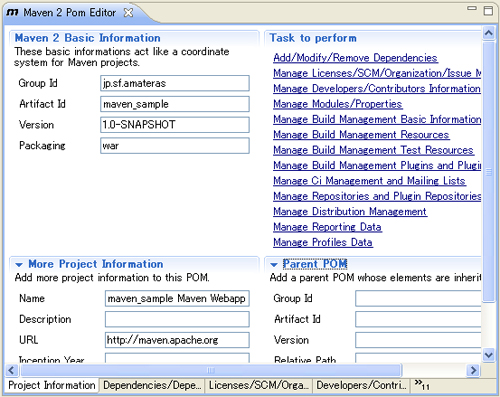This screenshot has height=397, width=500.
Task: Click the empty Description field
Action: (177, 319)
